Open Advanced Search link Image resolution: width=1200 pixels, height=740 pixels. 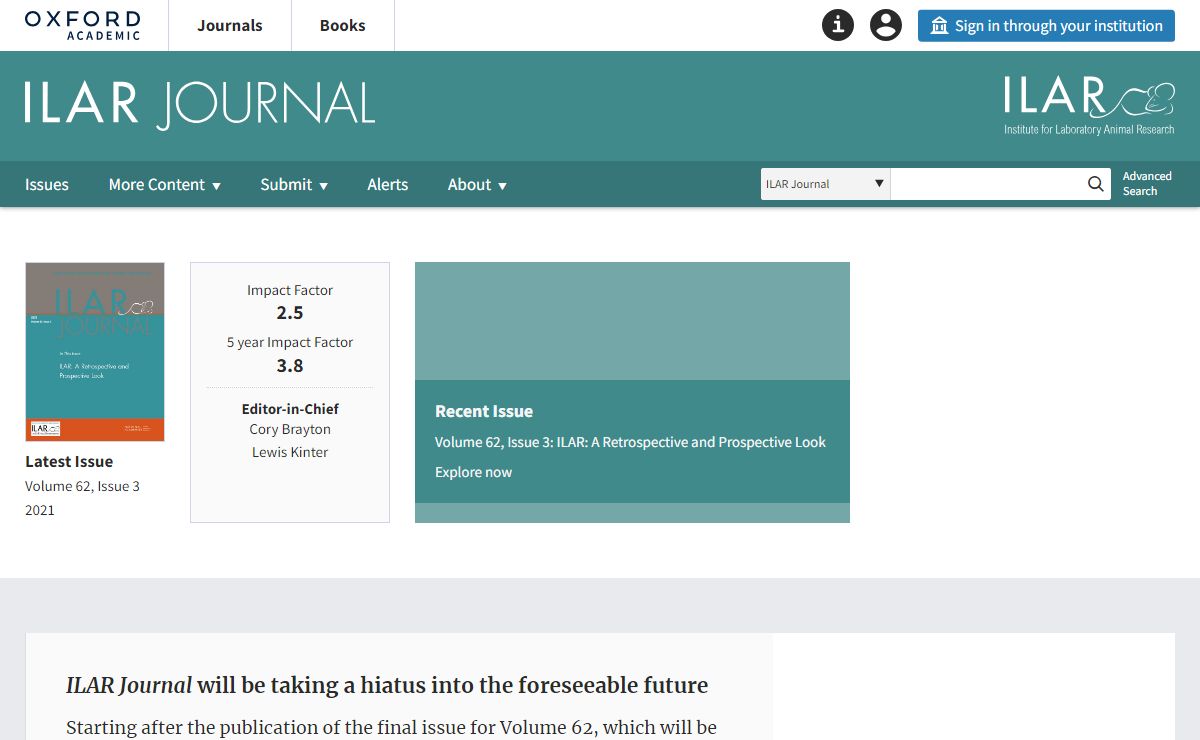click(x=1147, y=184)
